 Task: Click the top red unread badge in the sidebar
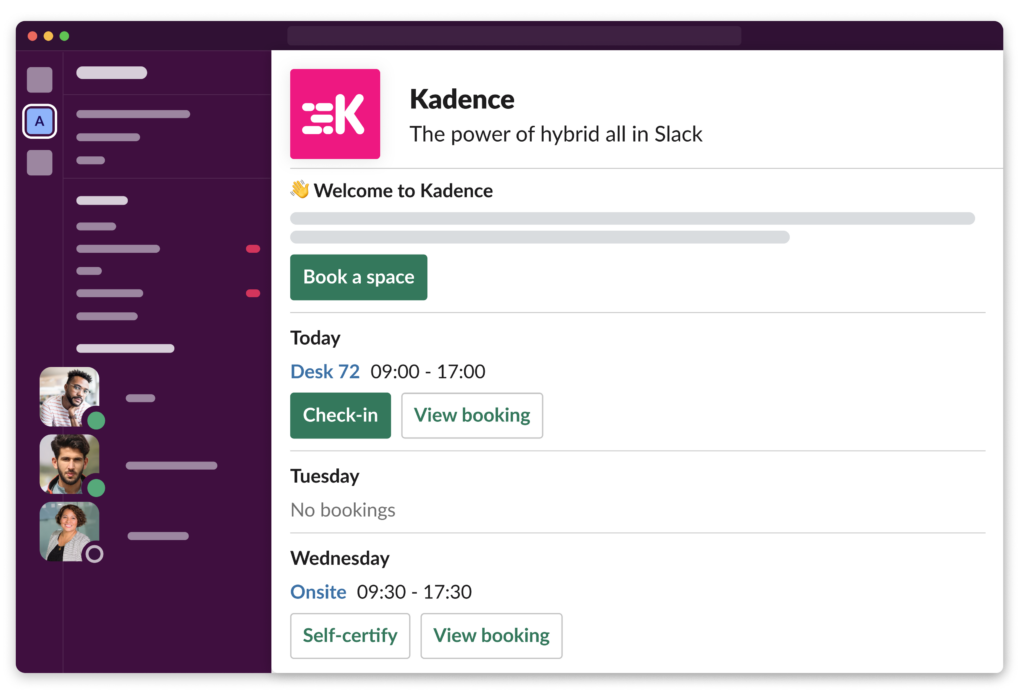click(253, 247)
